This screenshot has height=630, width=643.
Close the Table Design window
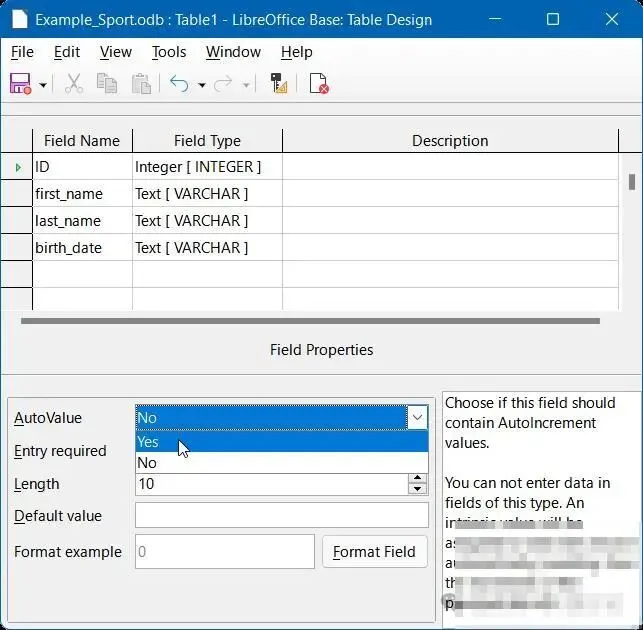pos(611,19)
